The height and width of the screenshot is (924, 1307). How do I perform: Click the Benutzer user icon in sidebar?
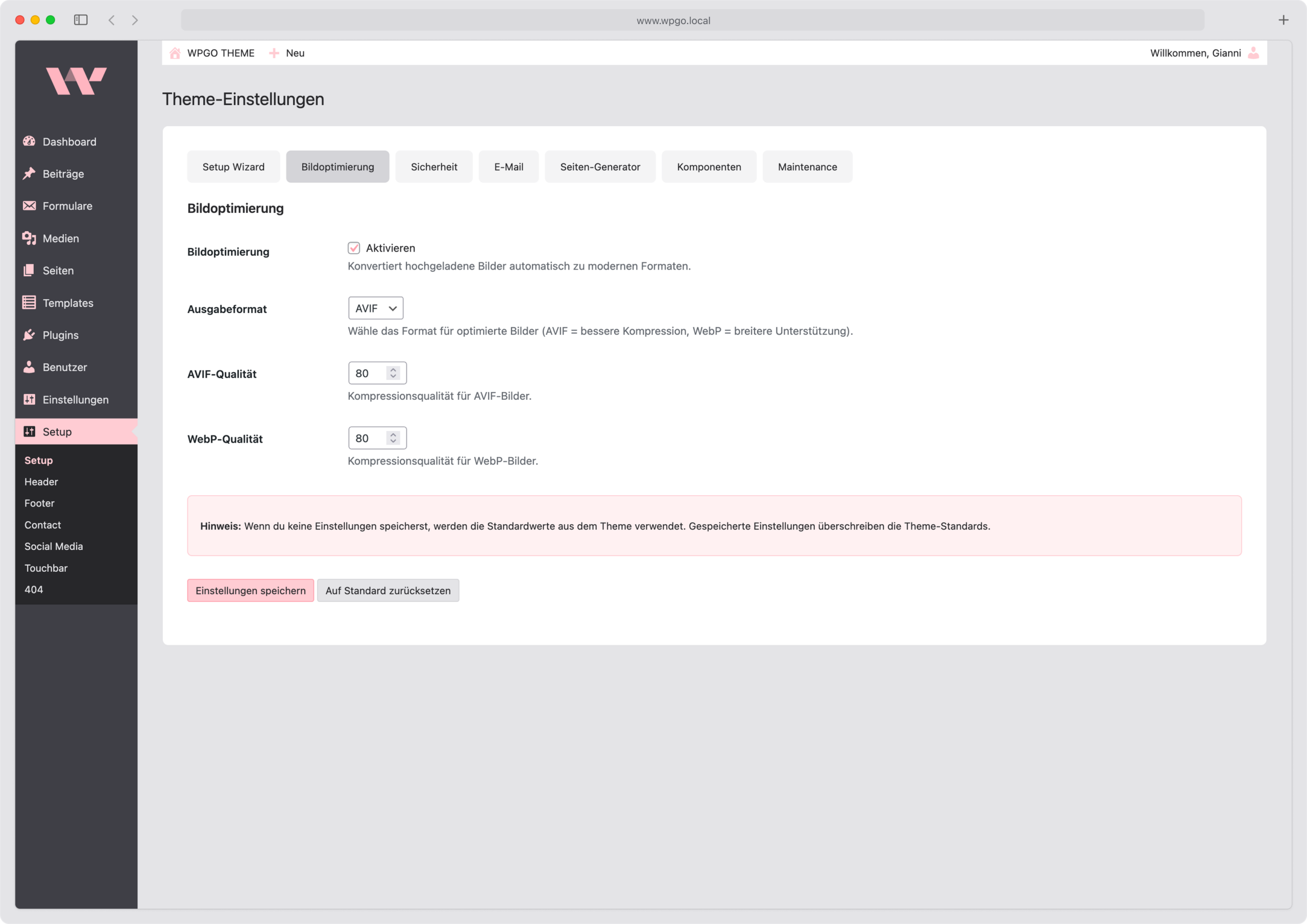(29, 367)
